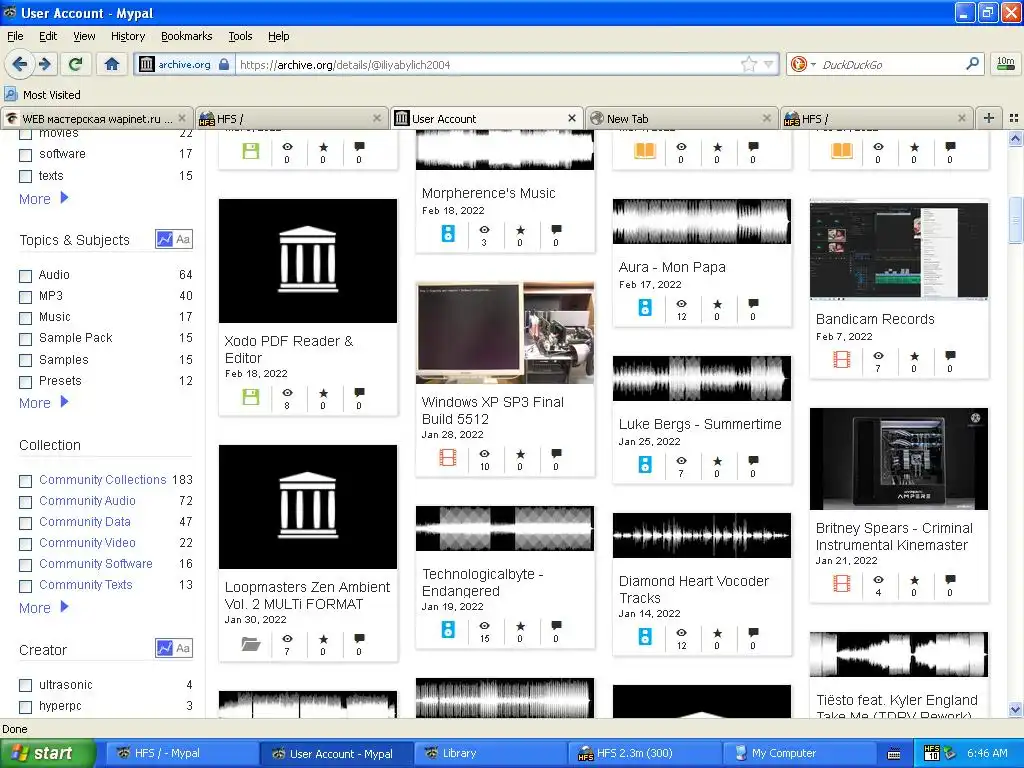Click the 10m extension icon in toolbar

1006,64
